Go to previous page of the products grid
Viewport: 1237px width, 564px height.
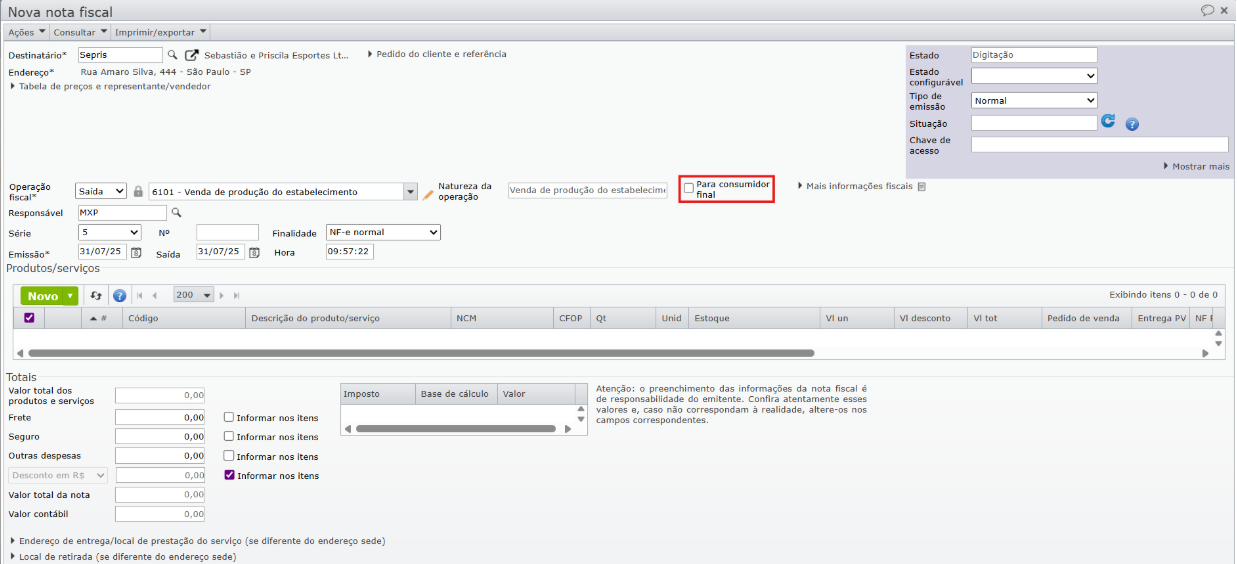point(155,296)
